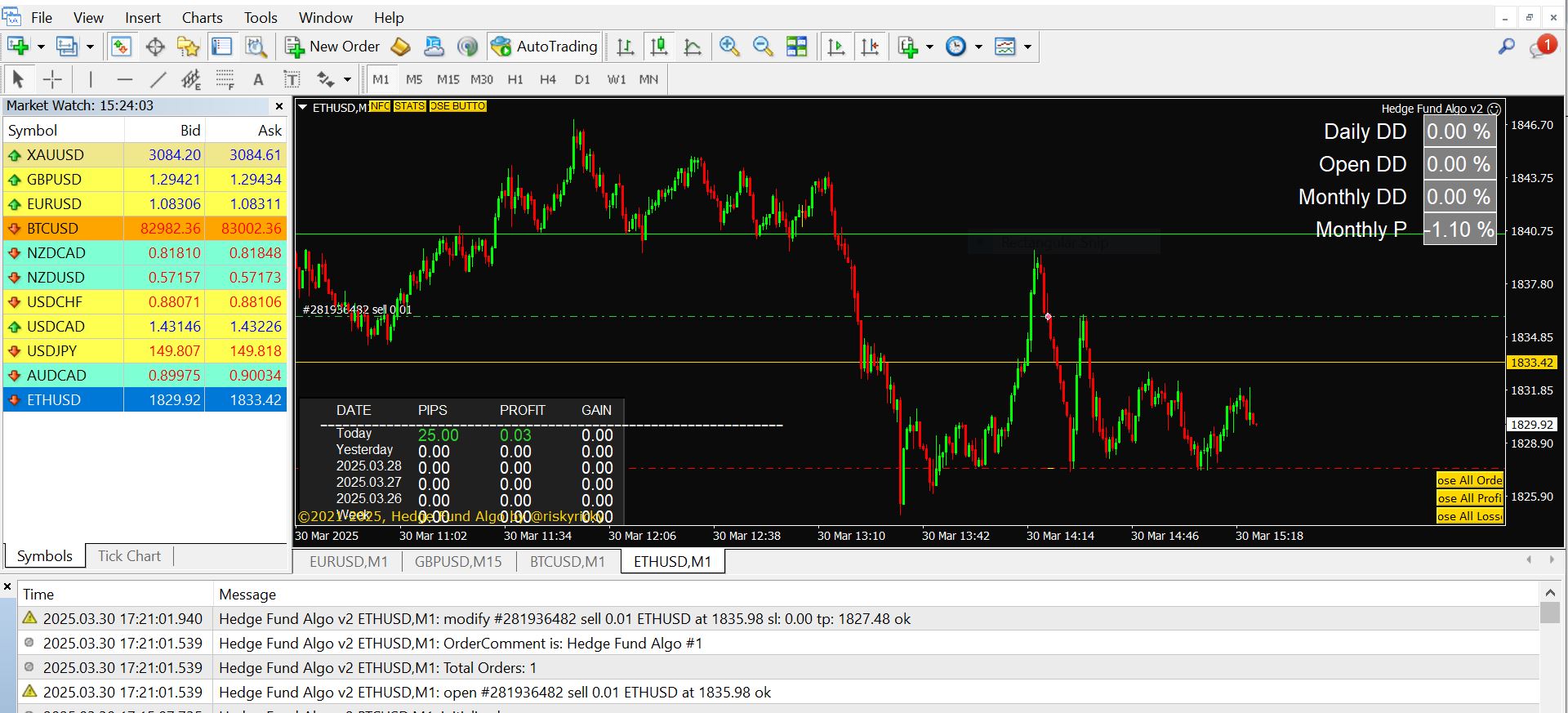The image size is (1568, 713).
Task: Open the Tick Chart tab
Action: pos(129,555)
